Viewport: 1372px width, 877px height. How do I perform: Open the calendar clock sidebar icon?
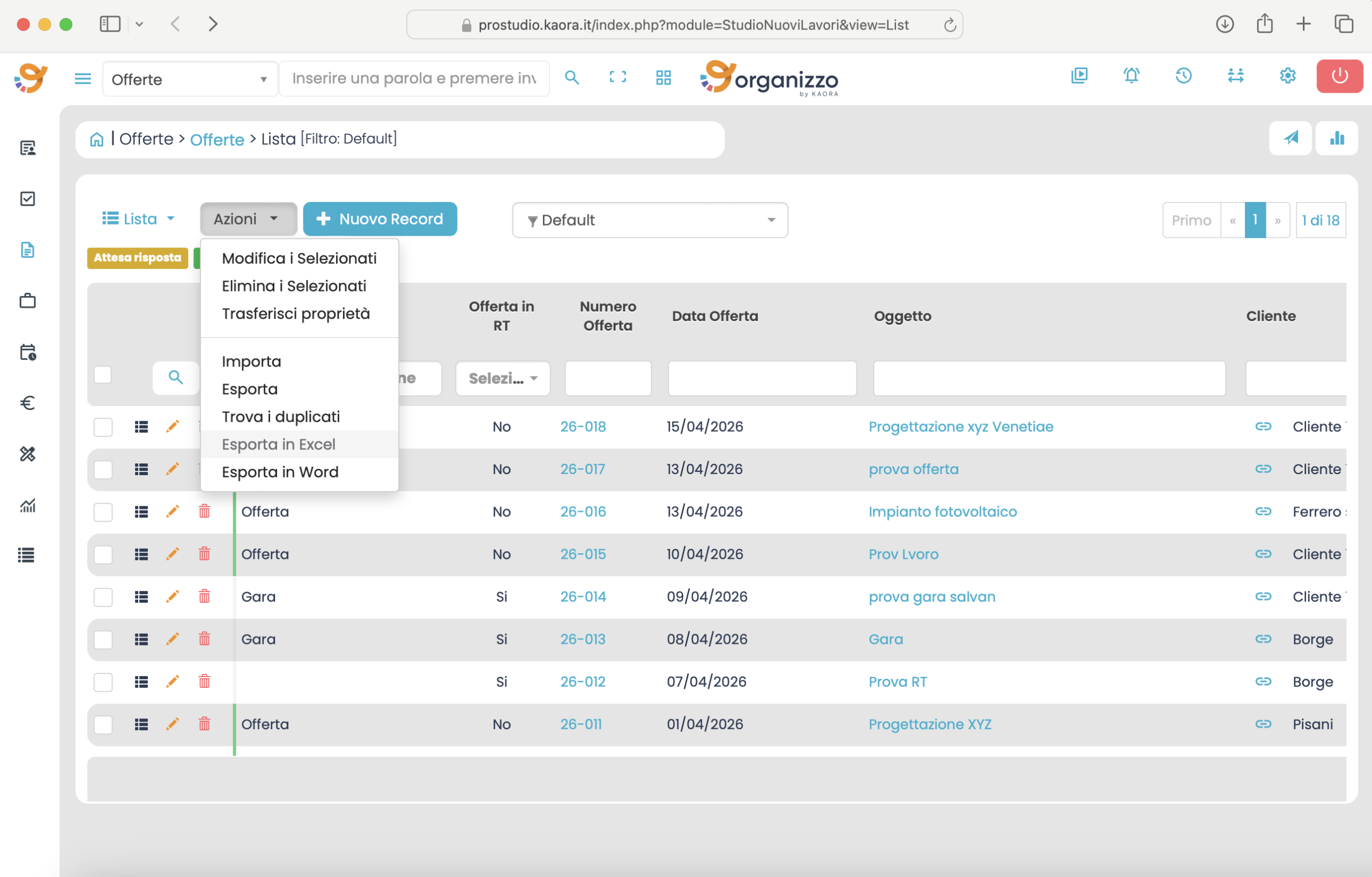[27, 352]
